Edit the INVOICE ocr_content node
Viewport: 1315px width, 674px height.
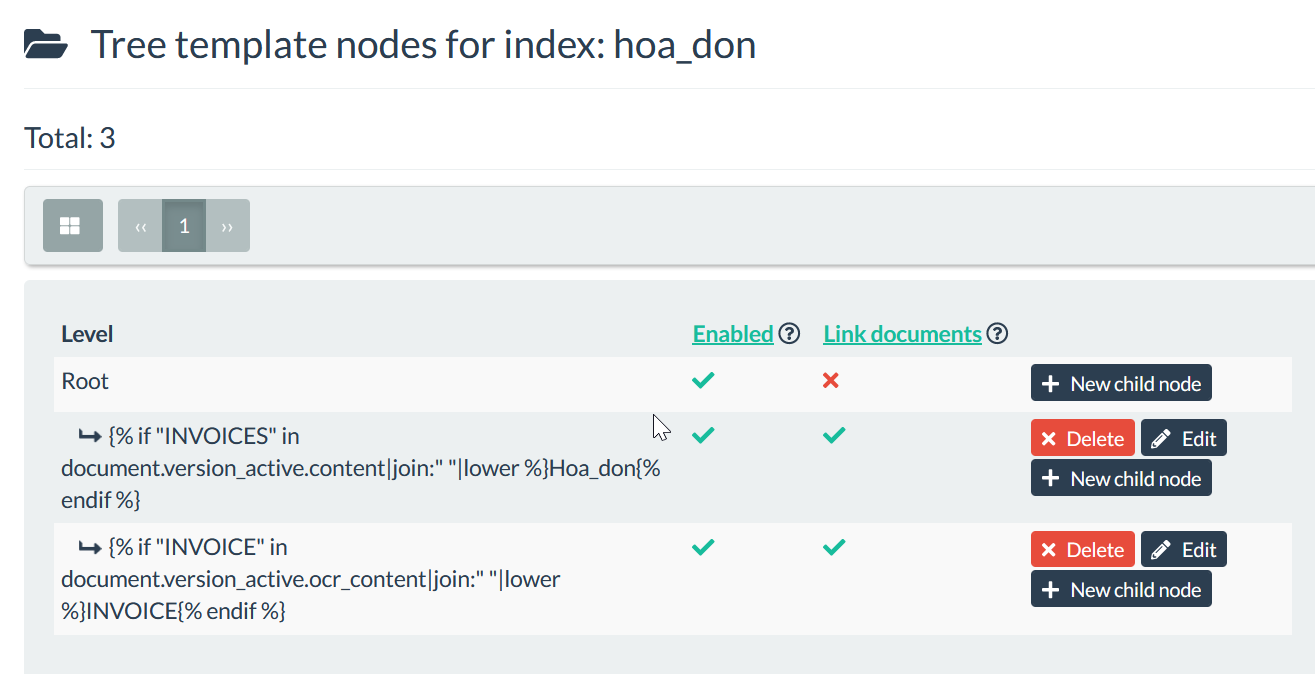[x=1184, y=549]
